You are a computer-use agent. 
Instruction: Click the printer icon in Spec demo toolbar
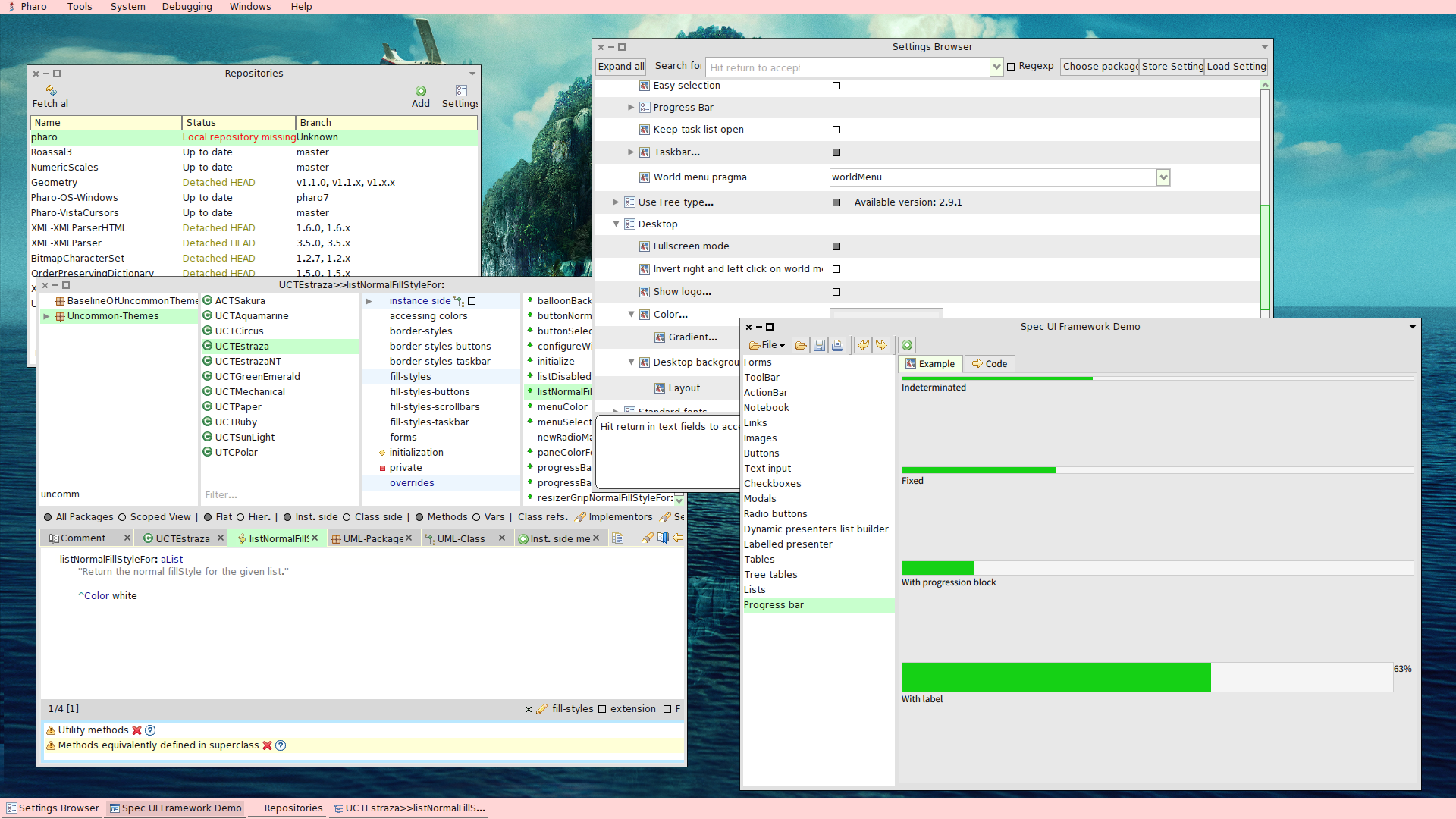[x=837, y=346]
